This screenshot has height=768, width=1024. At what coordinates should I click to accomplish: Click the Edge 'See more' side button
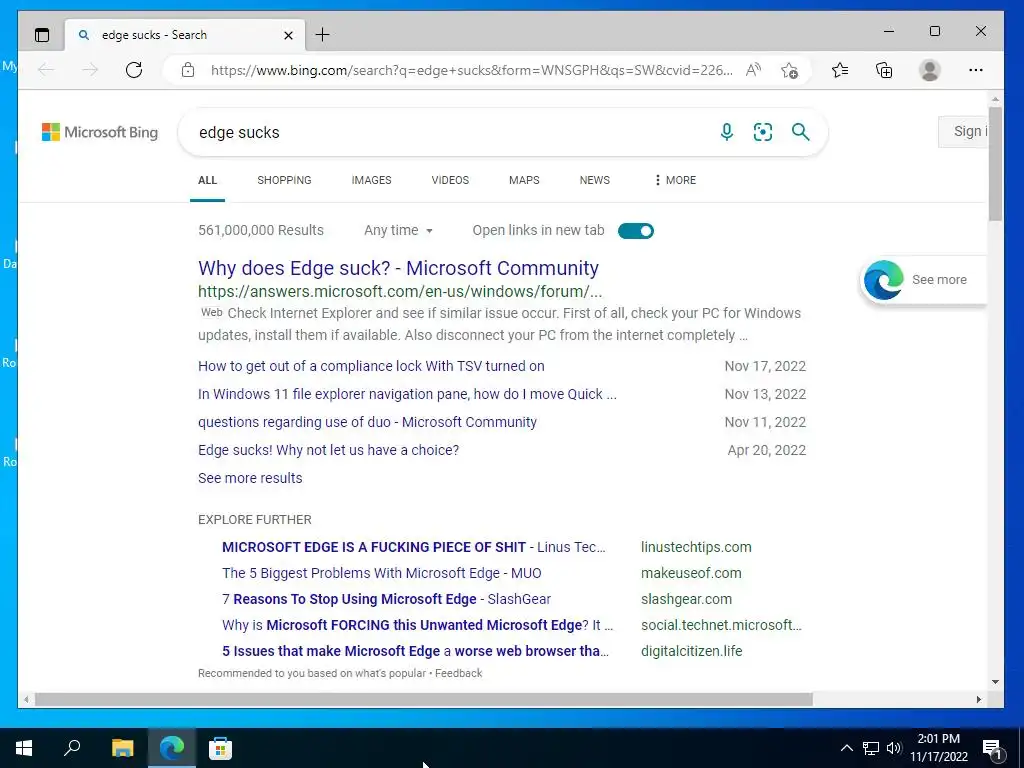click(x=923, y=280)
